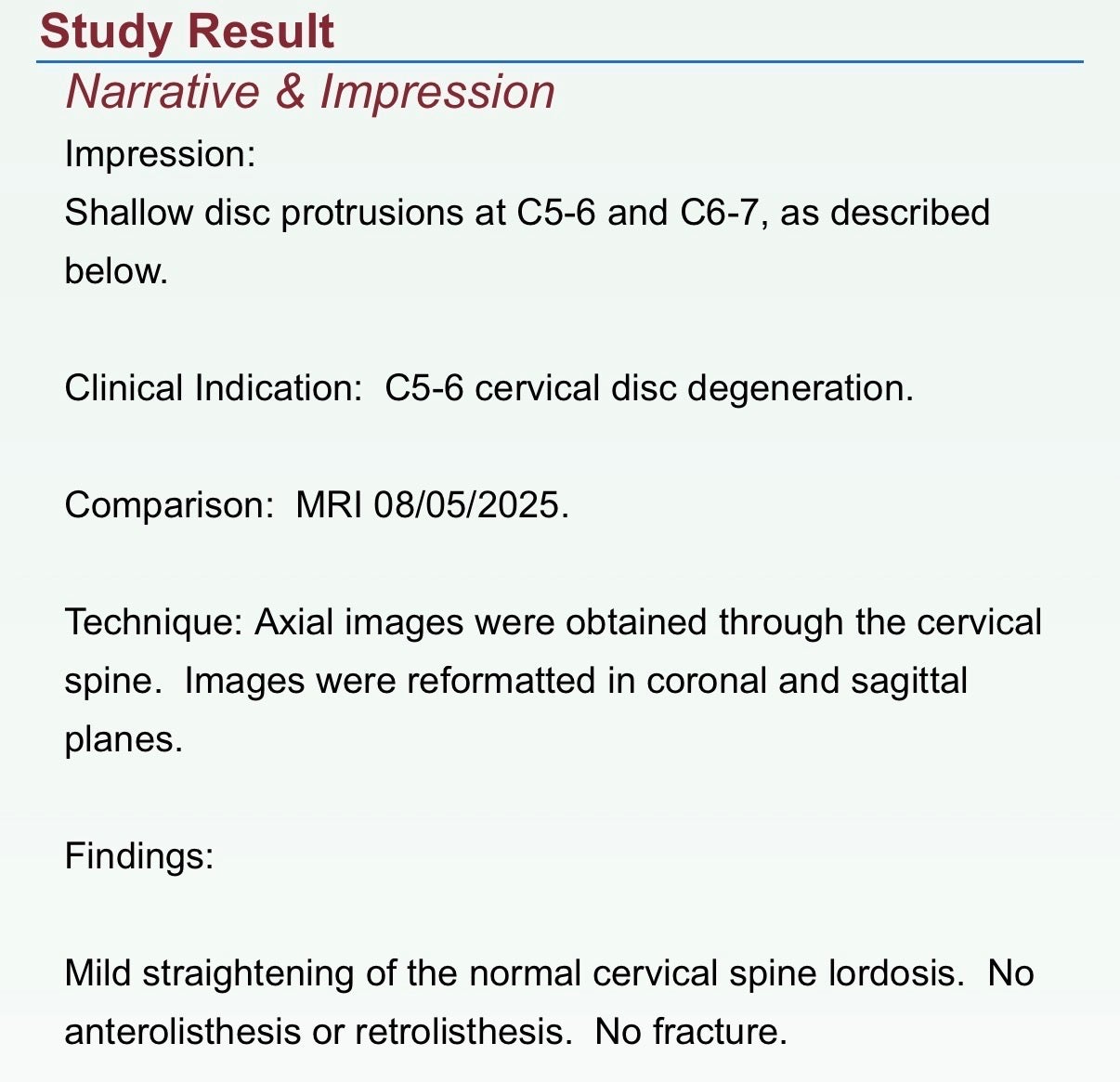Click the 'Shallow disc protrusions' sentence start
This screenshot has width=1120, height=1082.
tap(167, 213)
